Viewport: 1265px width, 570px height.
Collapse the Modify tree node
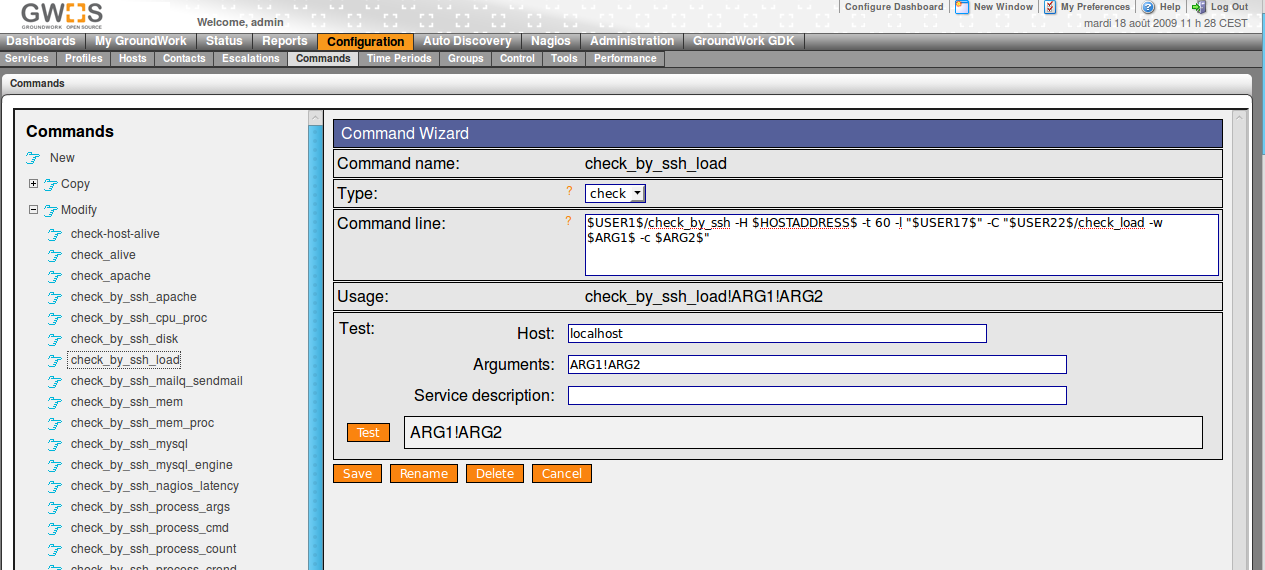pyautogui.click(x=33, y=210)
